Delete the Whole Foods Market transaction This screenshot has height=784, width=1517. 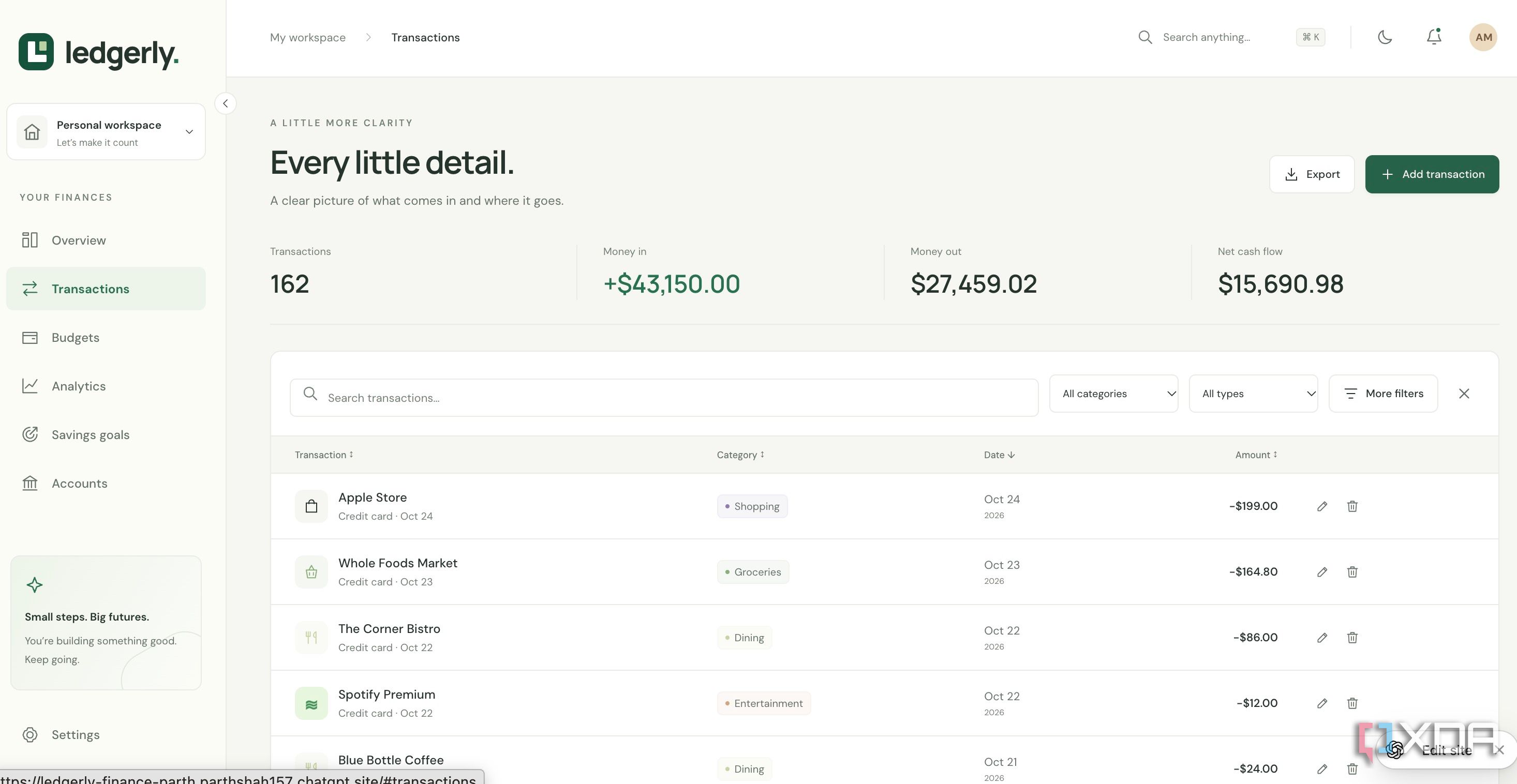coord(1352,572)
